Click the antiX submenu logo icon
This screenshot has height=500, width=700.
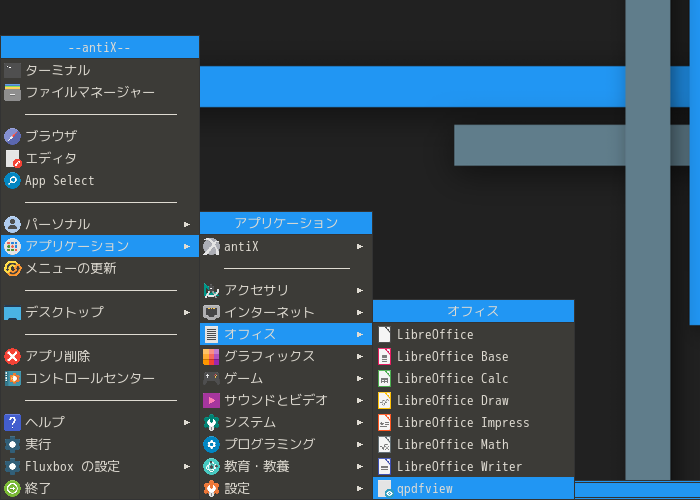click(211, 246)
